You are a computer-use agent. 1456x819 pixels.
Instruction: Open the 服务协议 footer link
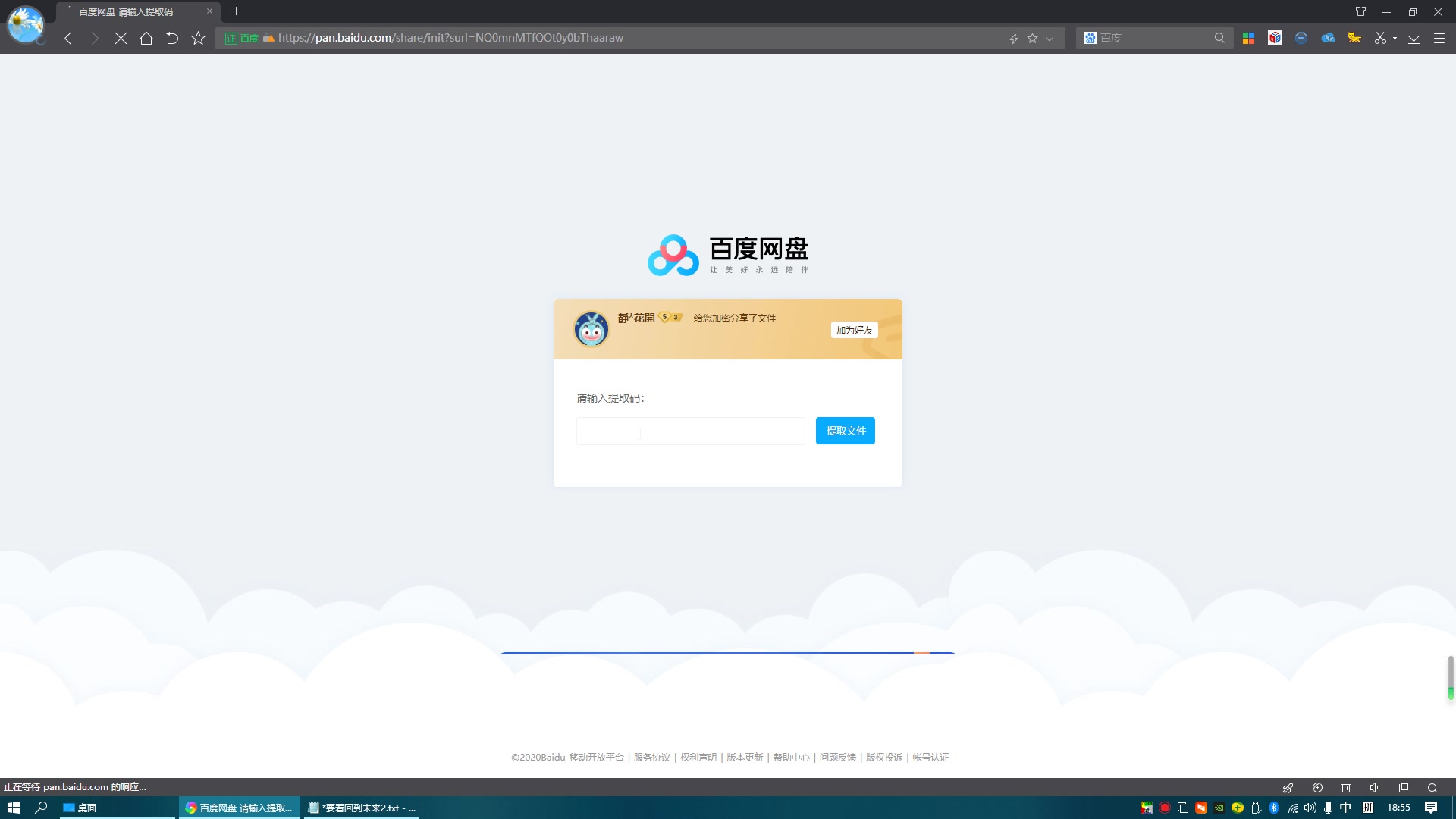point(651,757)
